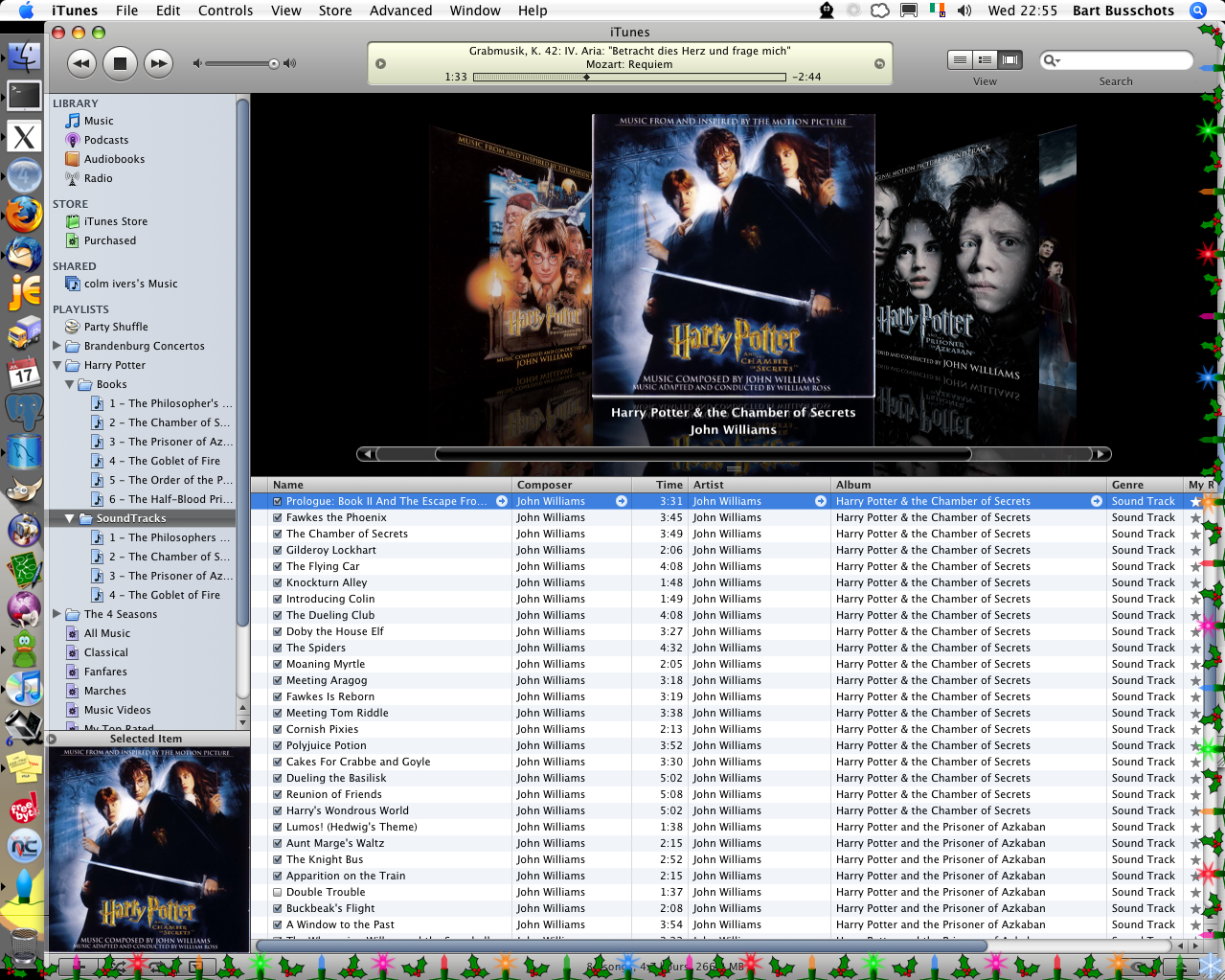
Task: Open the Advanced menu
Action: (x=401, y=11)
